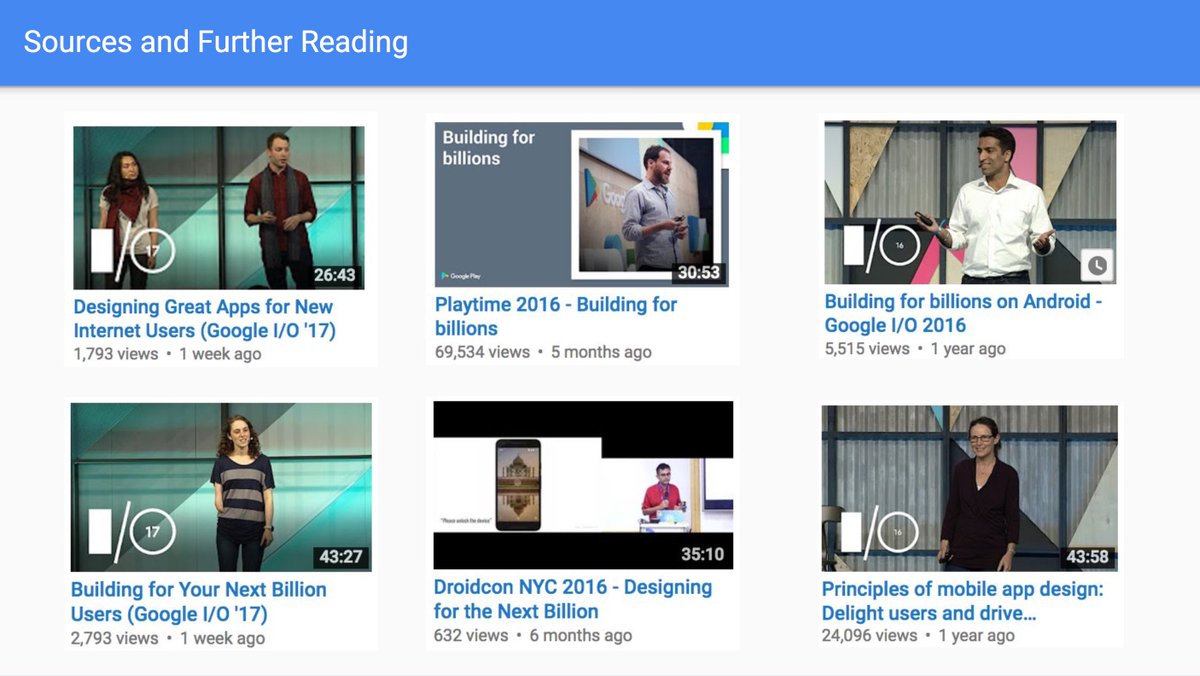Click the 26:43 duration badge

coord(335,275)
